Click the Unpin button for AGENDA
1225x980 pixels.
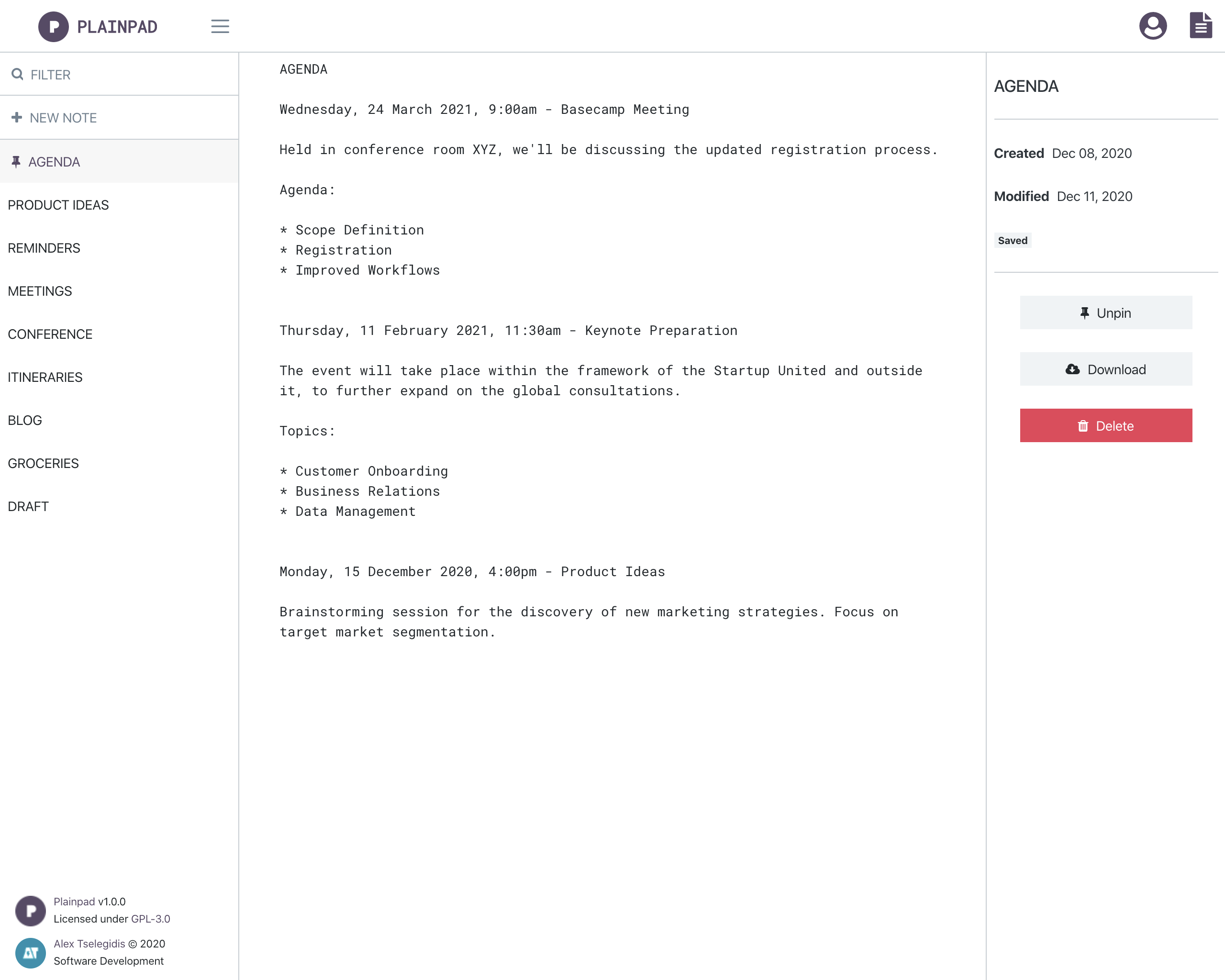pos(1105,313)
